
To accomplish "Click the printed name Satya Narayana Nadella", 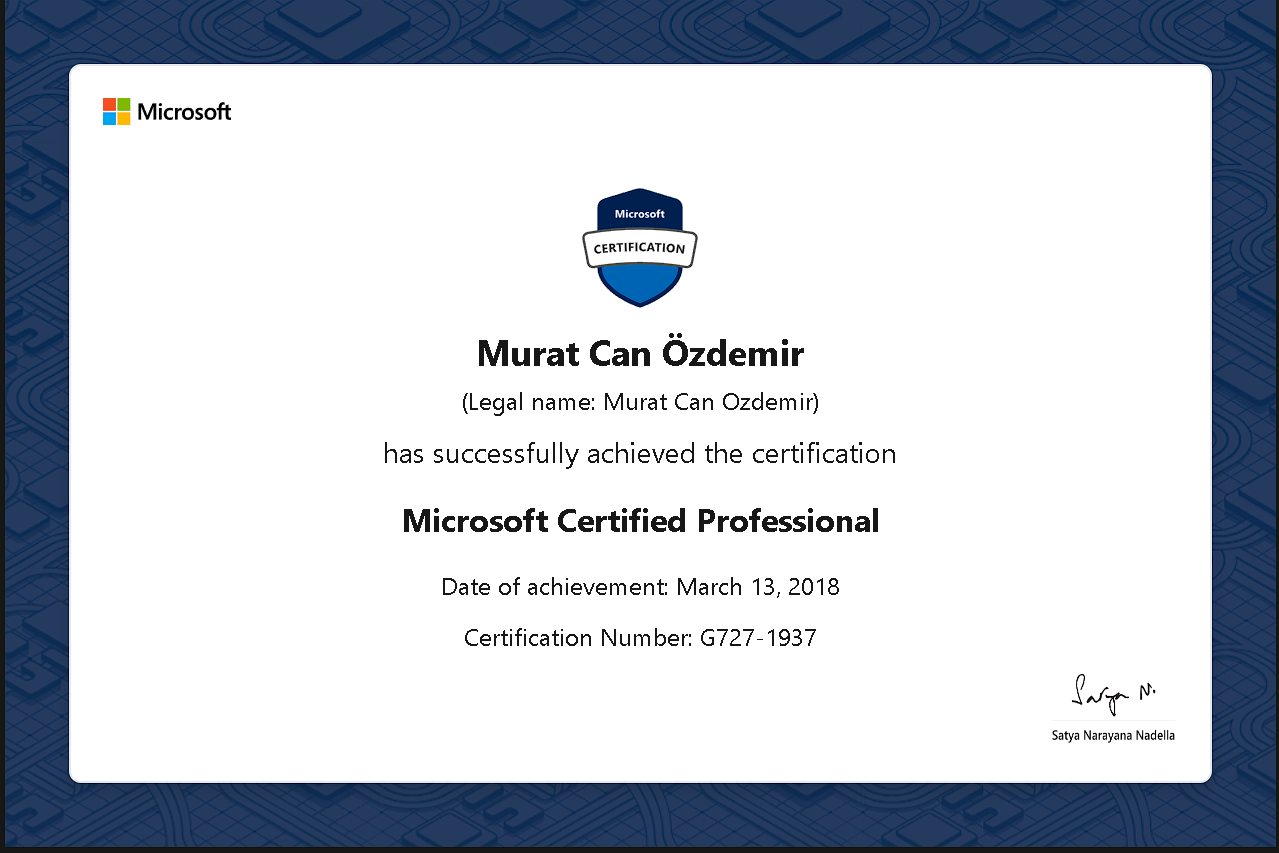I will 1113,736.
